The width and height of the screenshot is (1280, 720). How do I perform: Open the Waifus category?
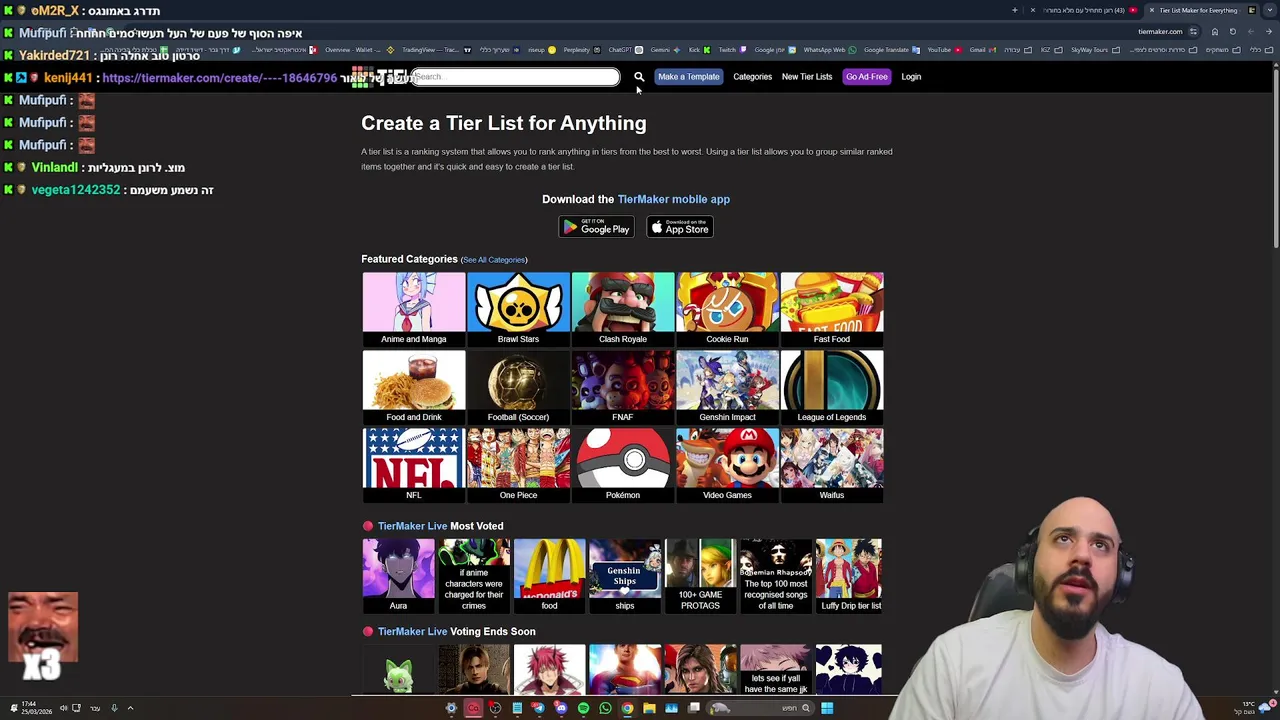(x=832, y=465)
